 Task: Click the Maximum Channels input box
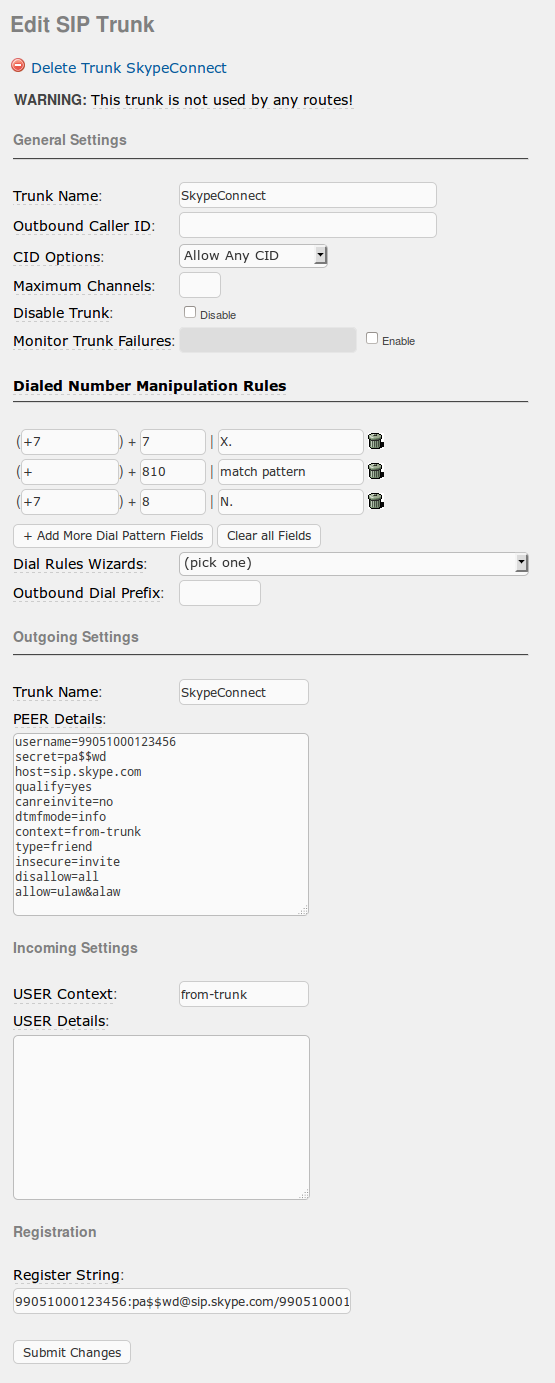(x=200, y=285)
